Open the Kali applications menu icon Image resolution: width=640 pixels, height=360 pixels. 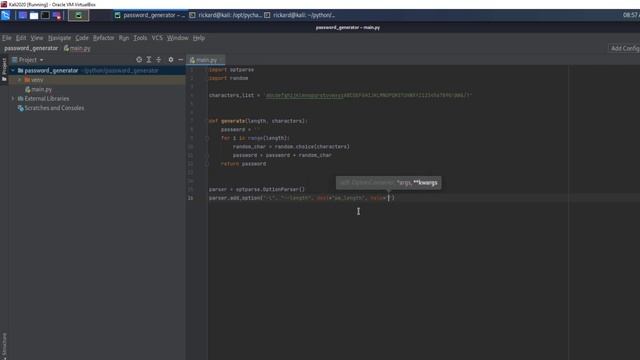(6, 15)
